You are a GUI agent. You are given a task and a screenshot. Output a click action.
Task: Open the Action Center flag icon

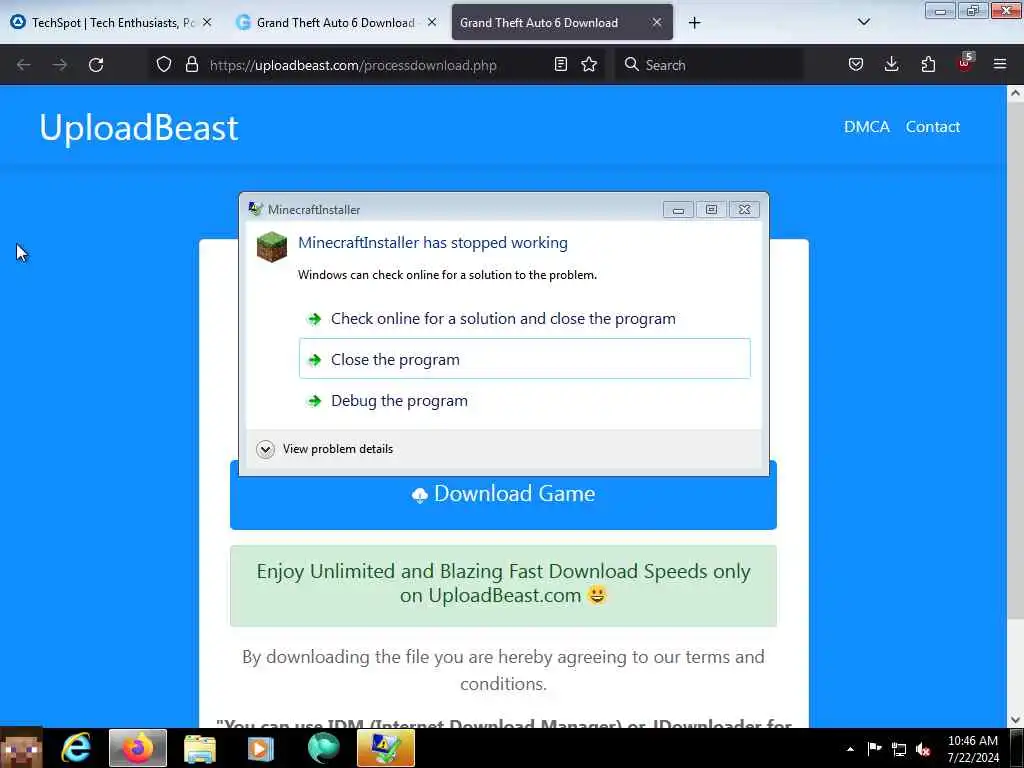(x=874, y=749)
